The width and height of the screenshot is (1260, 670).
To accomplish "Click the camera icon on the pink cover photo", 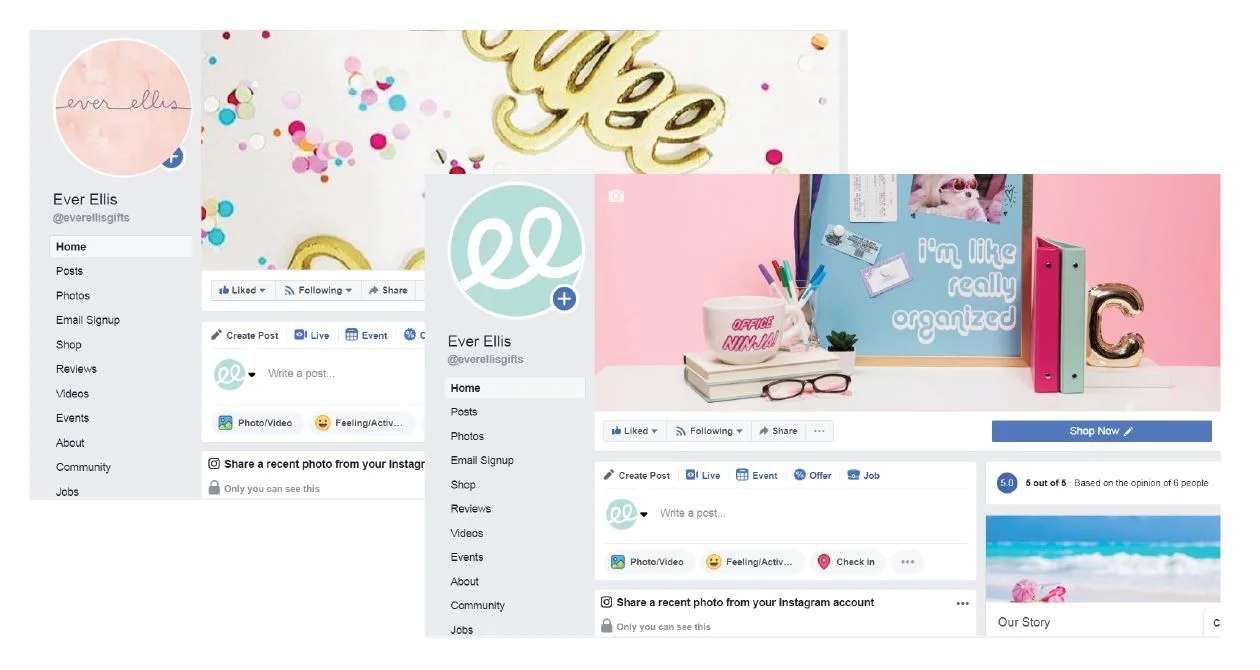I will [616, 196].
